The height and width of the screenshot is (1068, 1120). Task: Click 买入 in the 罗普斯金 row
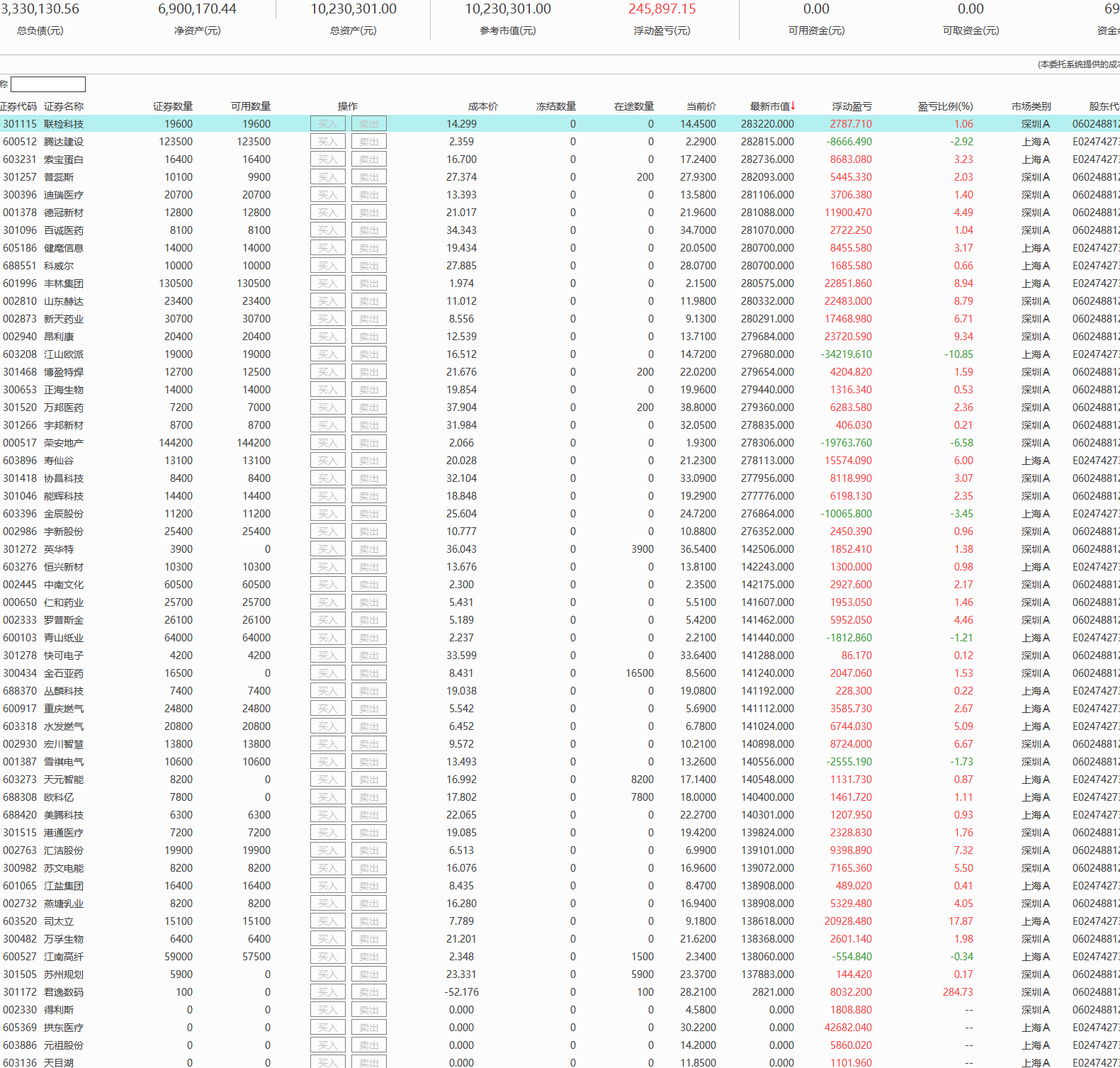pos(328,620)
